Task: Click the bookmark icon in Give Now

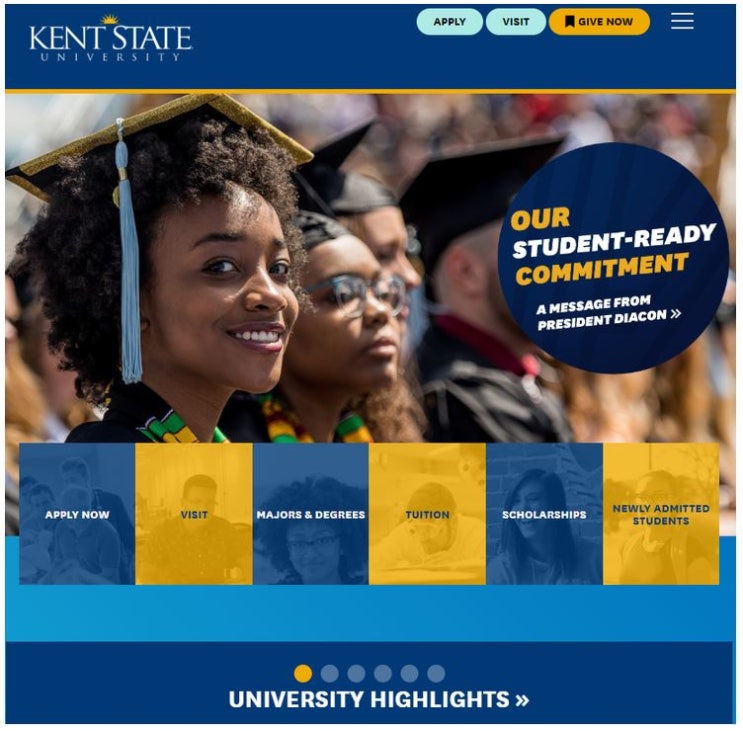Action: pos(570,21)
